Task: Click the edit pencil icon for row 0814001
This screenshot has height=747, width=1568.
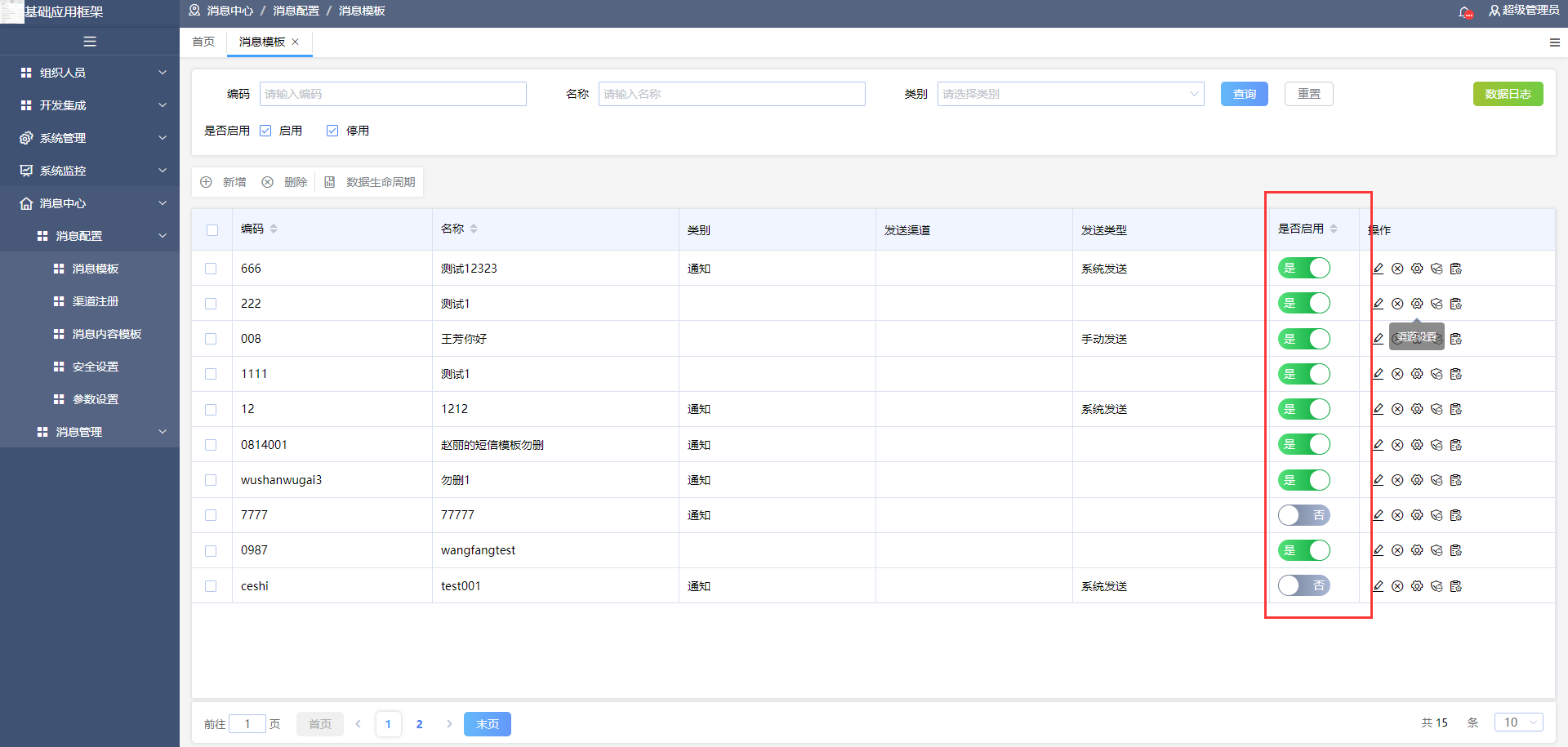Action: click(x=1378, y=445)
